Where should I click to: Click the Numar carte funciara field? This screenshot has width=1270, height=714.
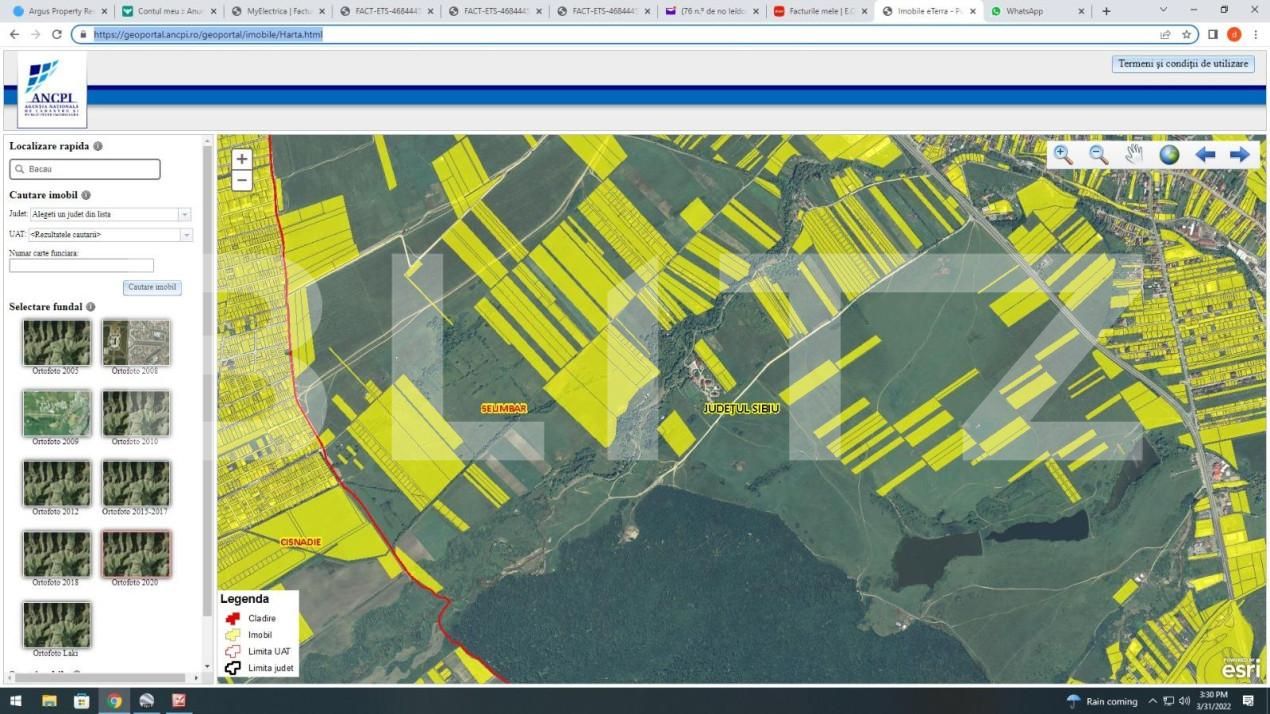pyautogui.click(x=81, y=266)
